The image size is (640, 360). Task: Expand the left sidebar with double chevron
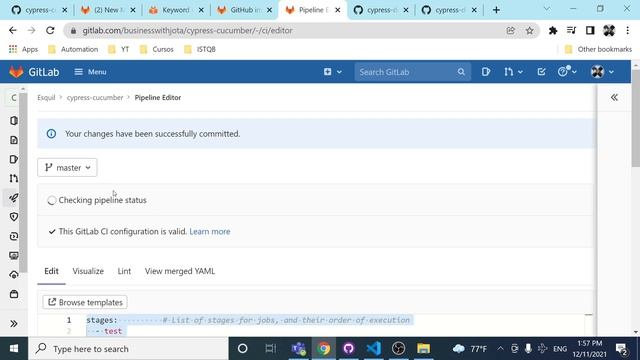click(13, 324)
